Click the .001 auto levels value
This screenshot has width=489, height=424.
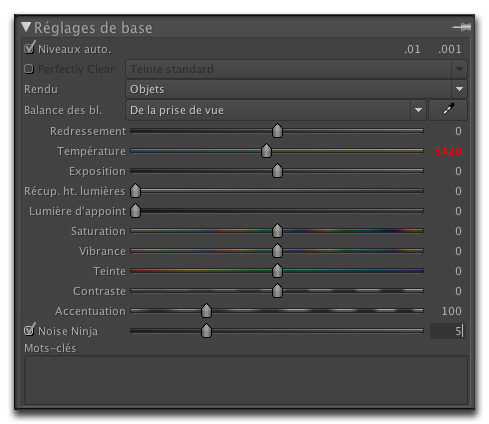pos(450,49)
